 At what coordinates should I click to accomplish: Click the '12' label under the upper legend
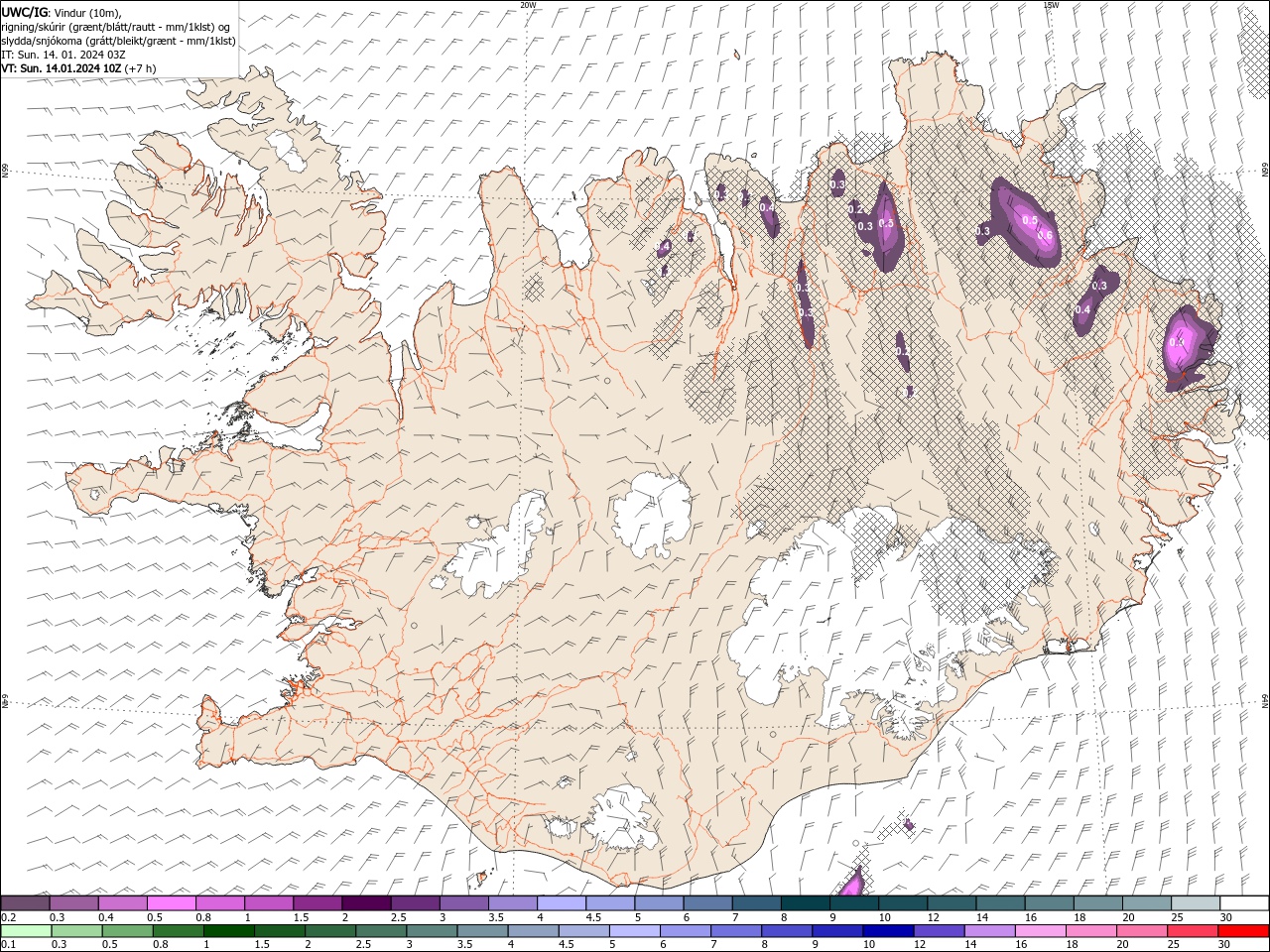934,917
